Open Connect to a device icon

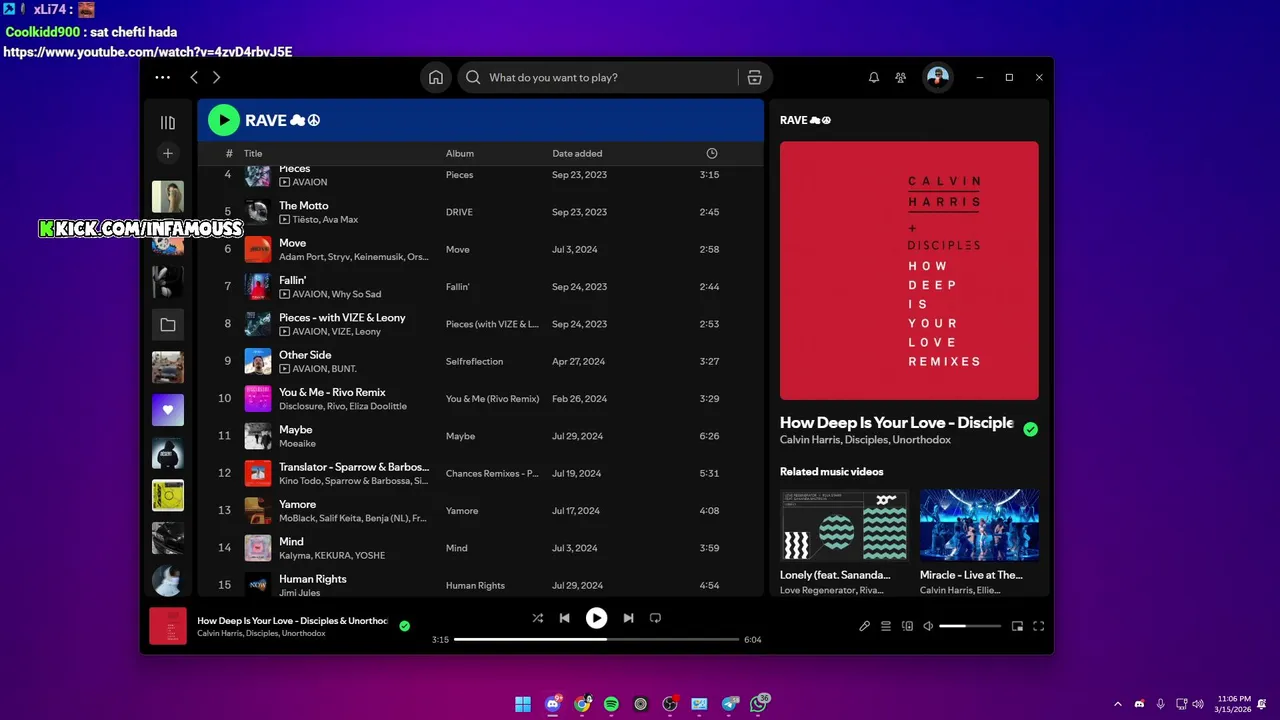(907, 626)
